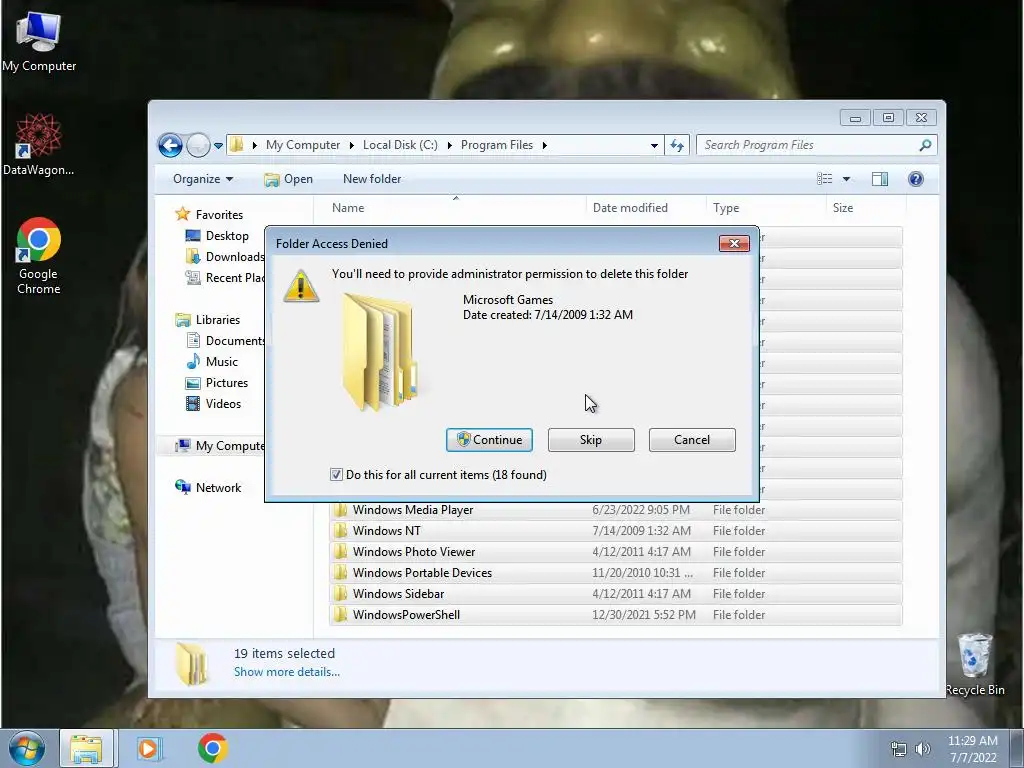
Task: Open the recent pages dropdown next to Forward
Action: [x=218, y=146]
